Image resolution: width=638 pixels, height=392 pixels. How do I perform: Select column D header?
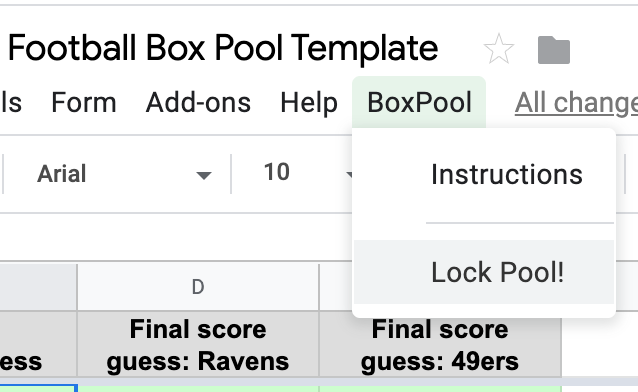pyautogui.click(x=198, y=287)
